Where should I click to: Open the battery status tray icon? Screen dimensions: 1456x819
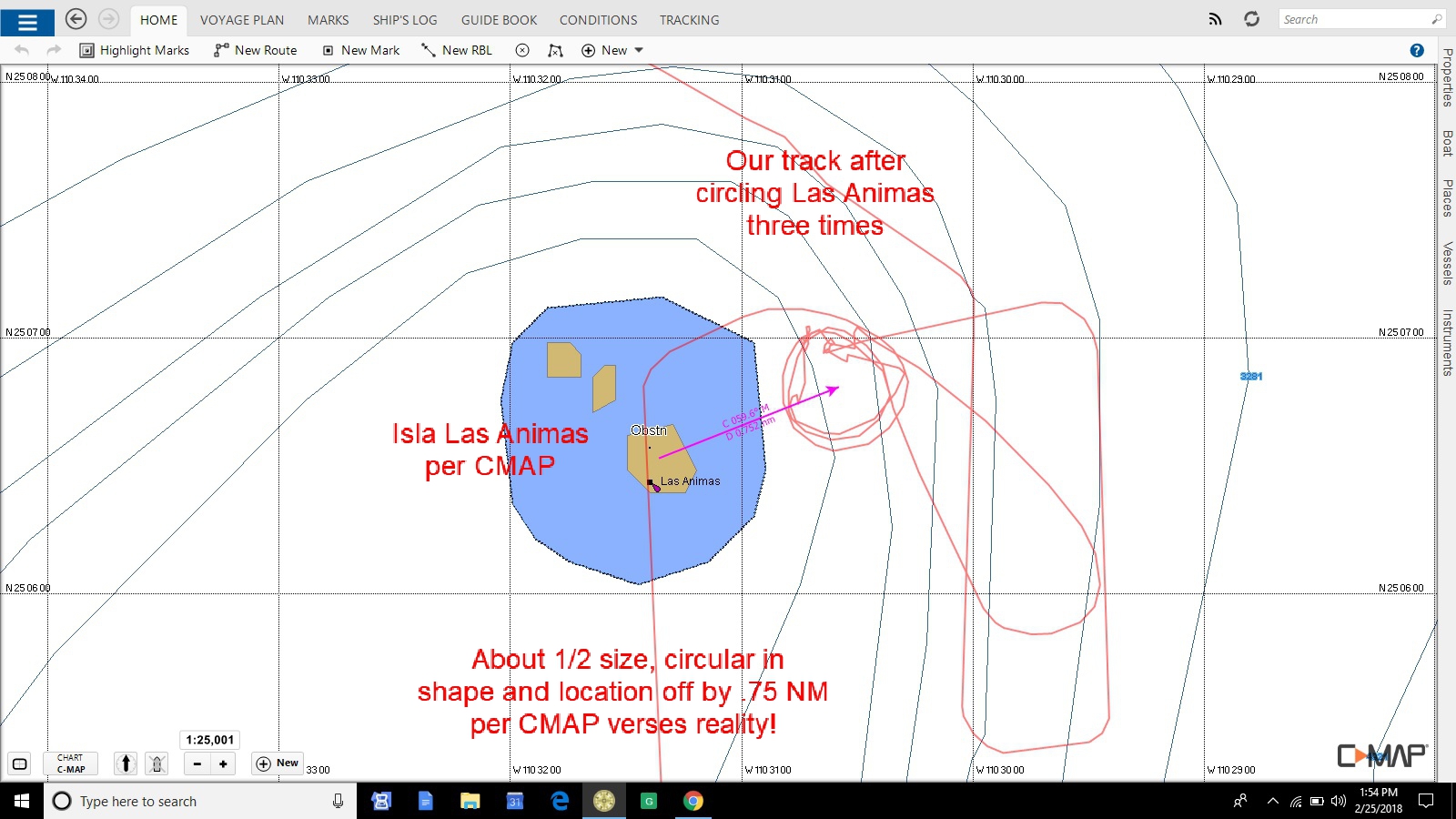tap(1317, 801)
